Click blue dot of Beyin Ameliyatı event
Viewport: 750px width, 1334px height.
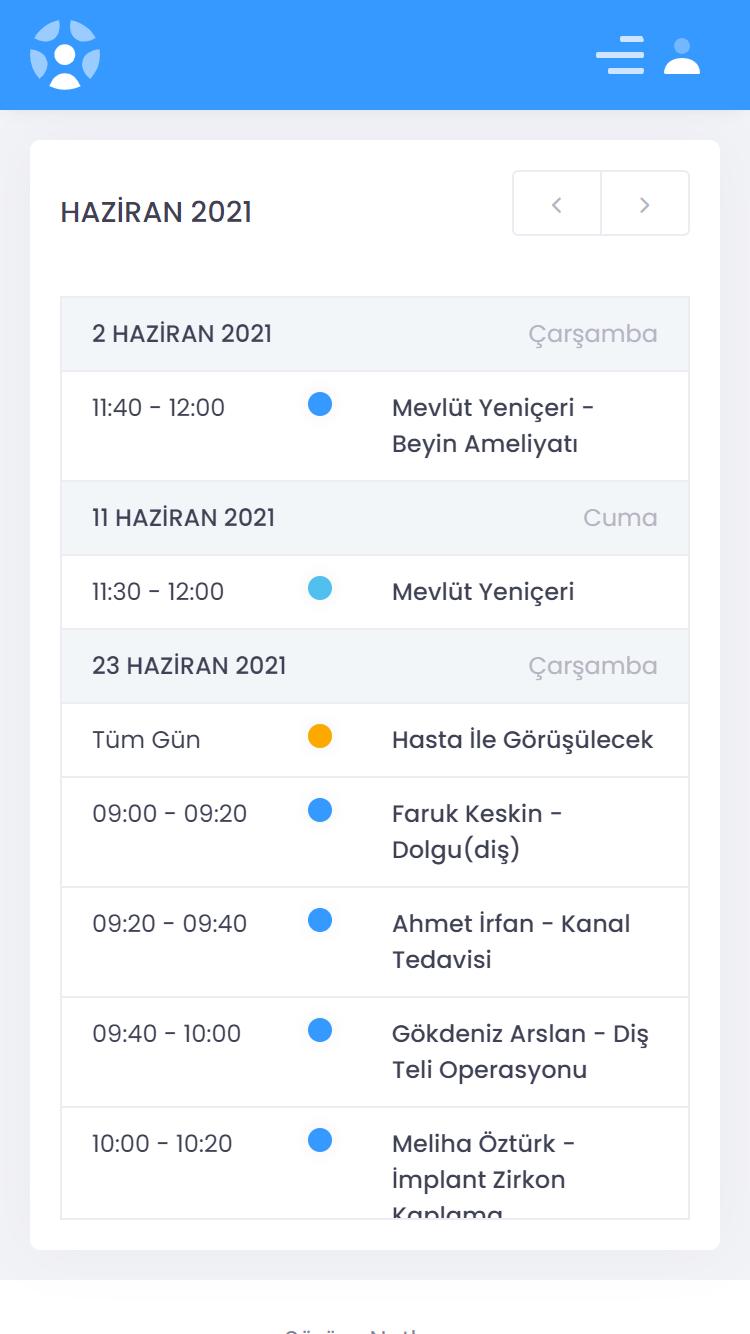pos(320,404)
